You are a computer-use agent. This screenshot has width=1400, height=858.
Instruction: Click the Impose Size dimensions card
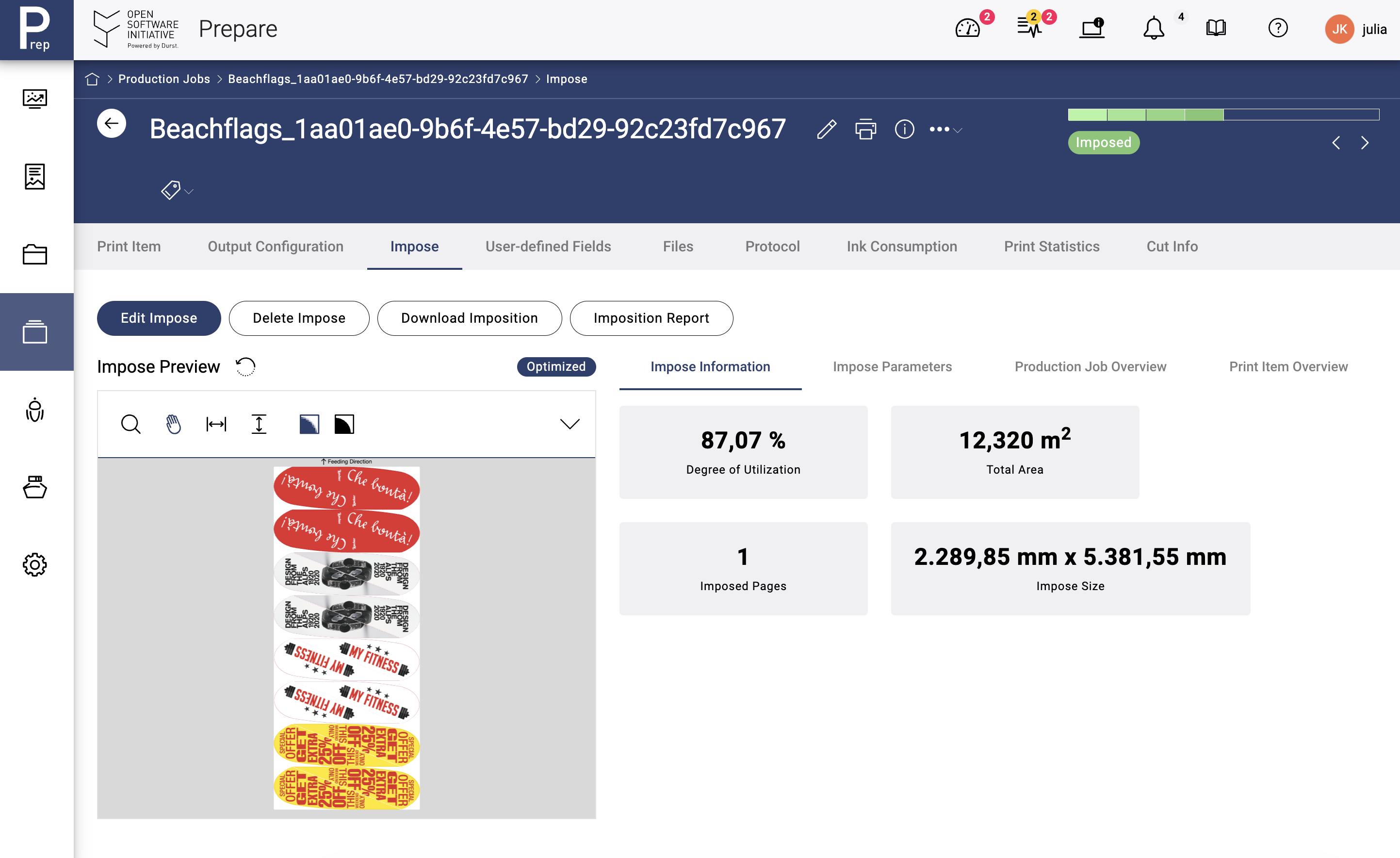coord(1071,569)
